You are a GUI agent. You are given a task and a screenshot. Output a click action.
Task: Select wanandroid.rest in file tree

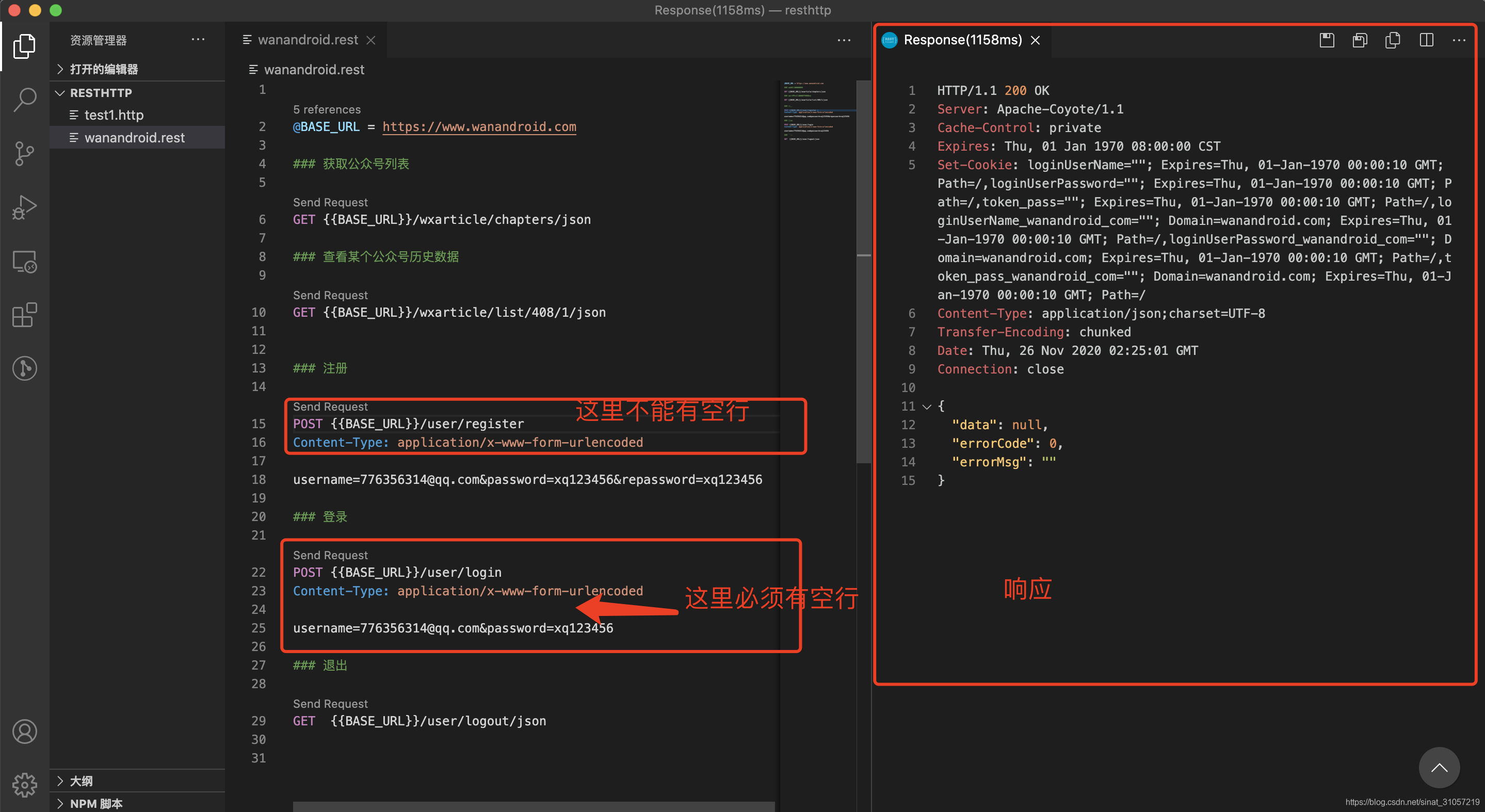(137, 137)
